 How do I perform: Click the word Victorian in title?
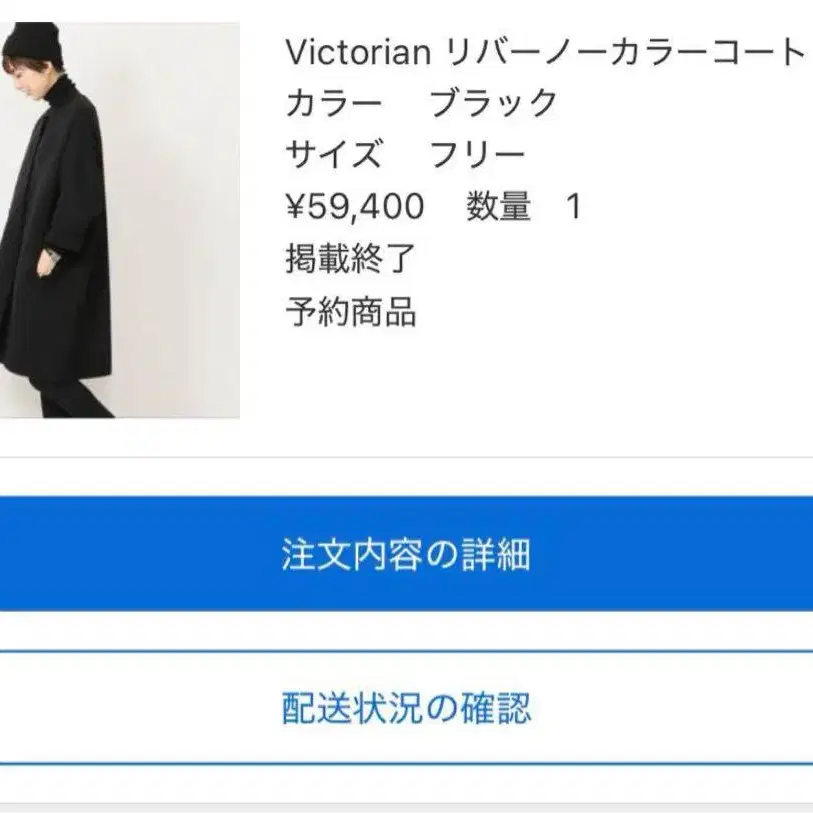pos(358,52)
